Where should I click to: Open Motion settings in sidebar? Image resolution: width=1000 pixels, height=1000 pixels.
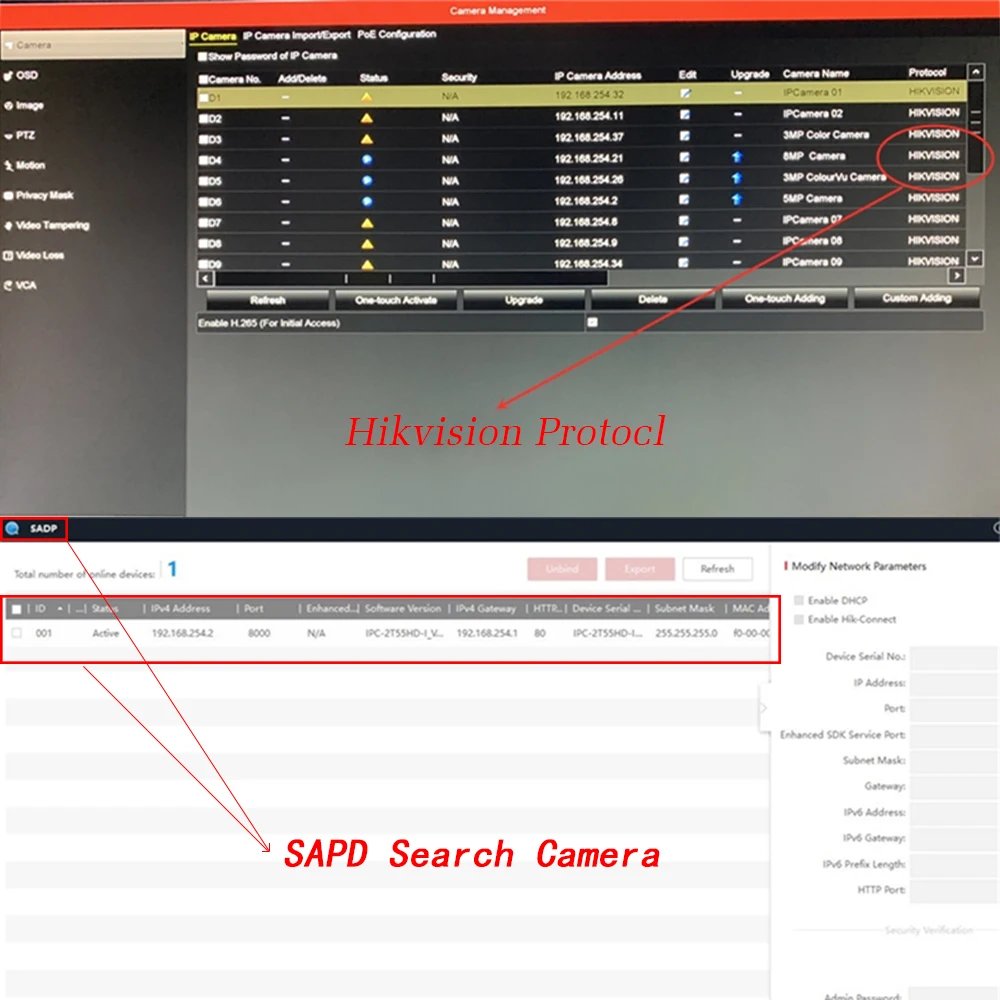click(24, 165)
